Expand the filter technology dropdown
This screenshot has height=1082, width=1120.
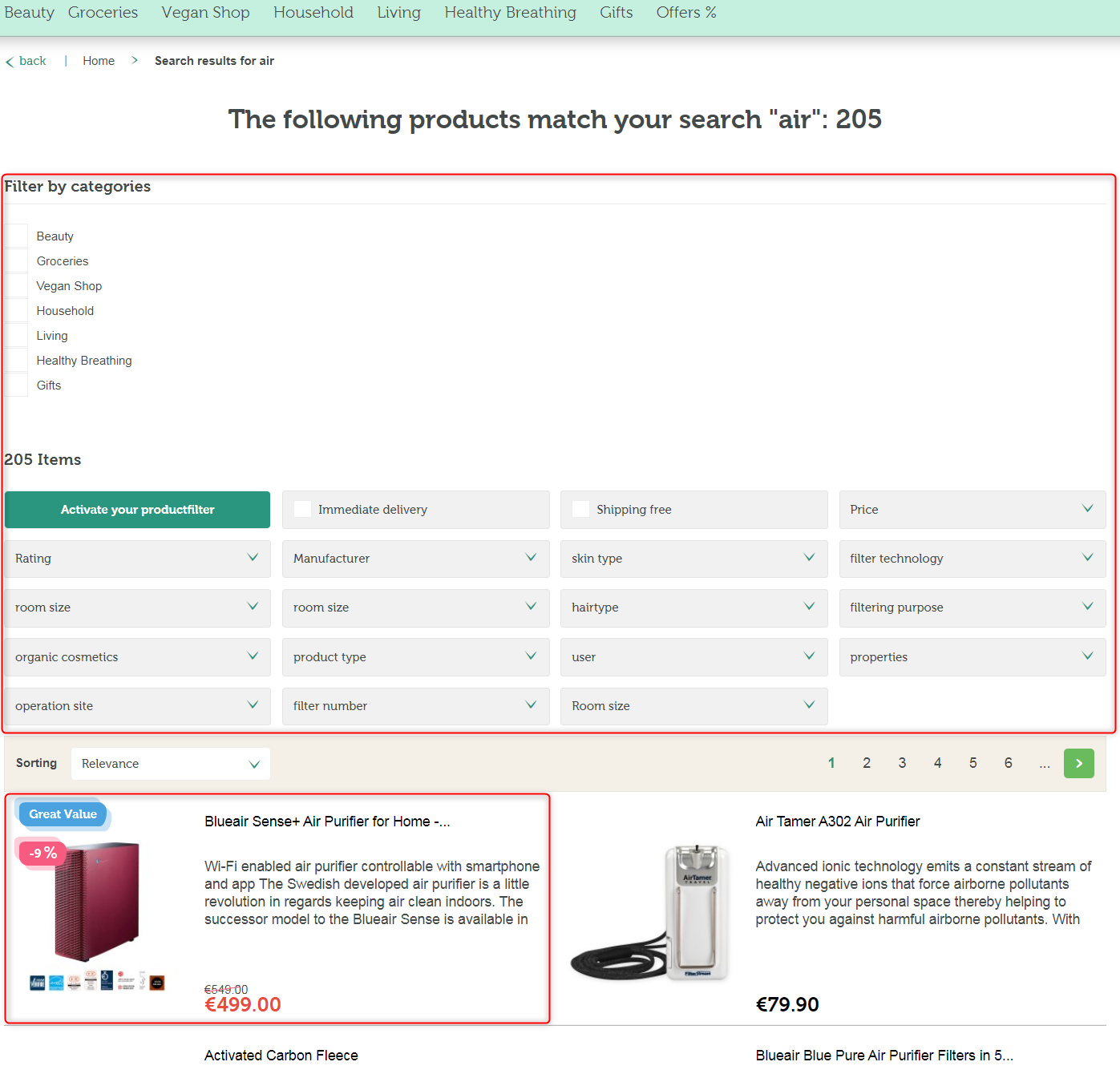point(972,559)
